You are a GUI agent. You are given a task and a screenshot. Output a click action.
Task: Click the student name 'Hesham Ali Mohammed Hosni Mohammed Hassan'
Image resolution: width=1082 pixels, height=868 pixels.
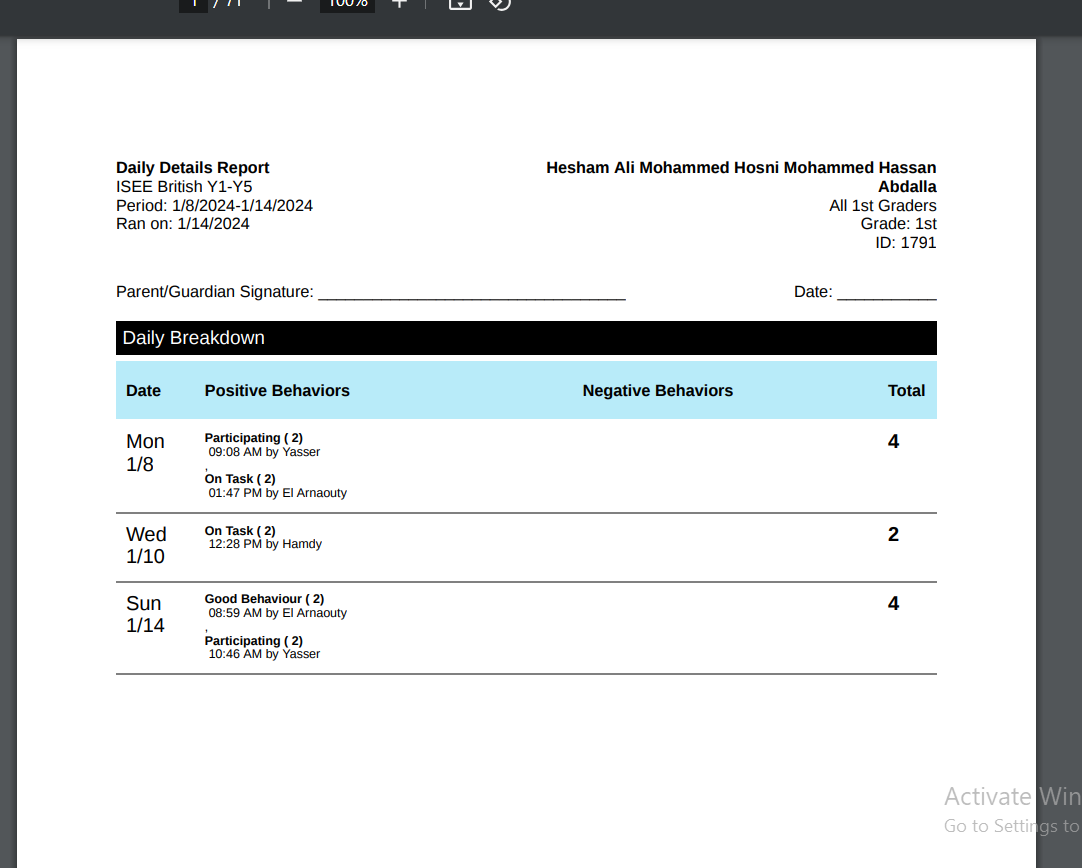click(741, 168)
